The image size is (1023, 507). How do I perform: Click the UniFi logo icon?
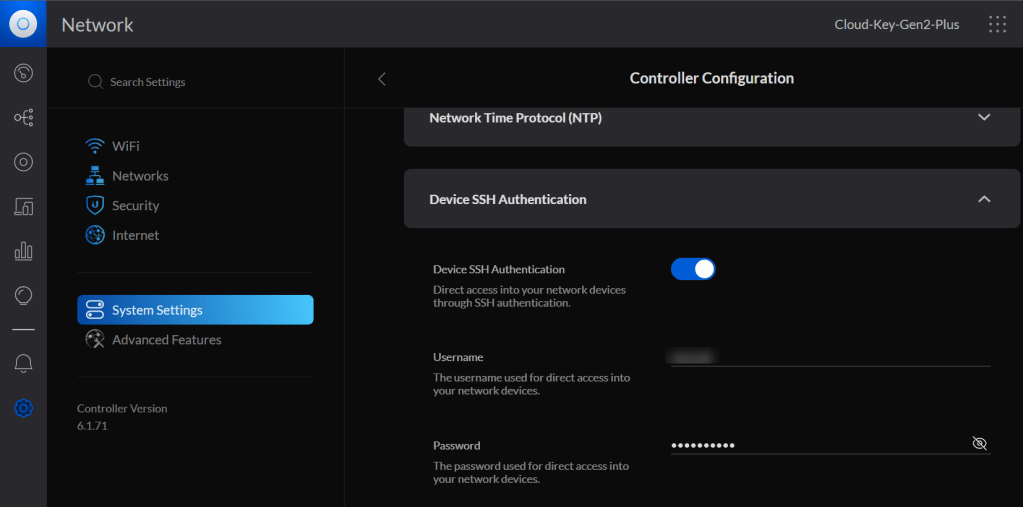[23, 24]
